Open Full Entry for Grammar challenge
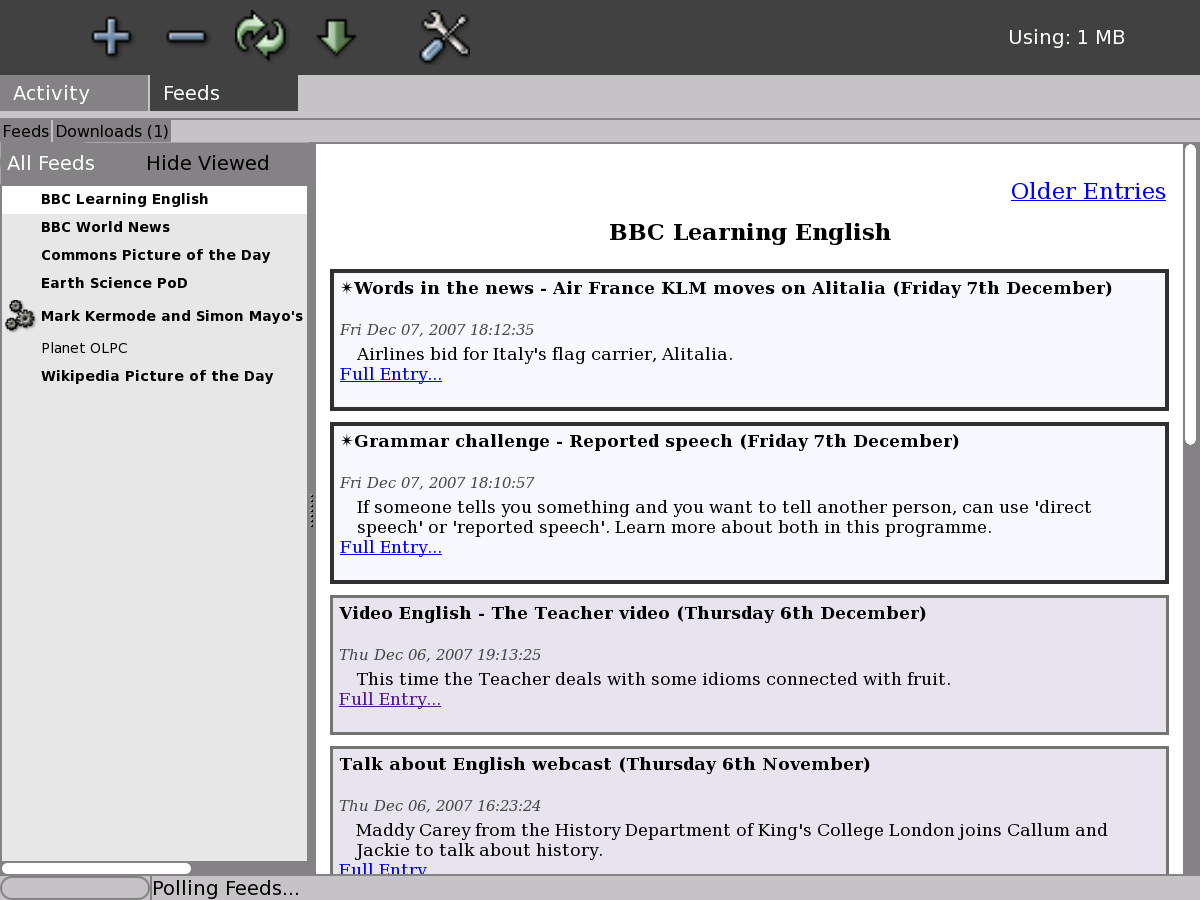 point(390,548)
